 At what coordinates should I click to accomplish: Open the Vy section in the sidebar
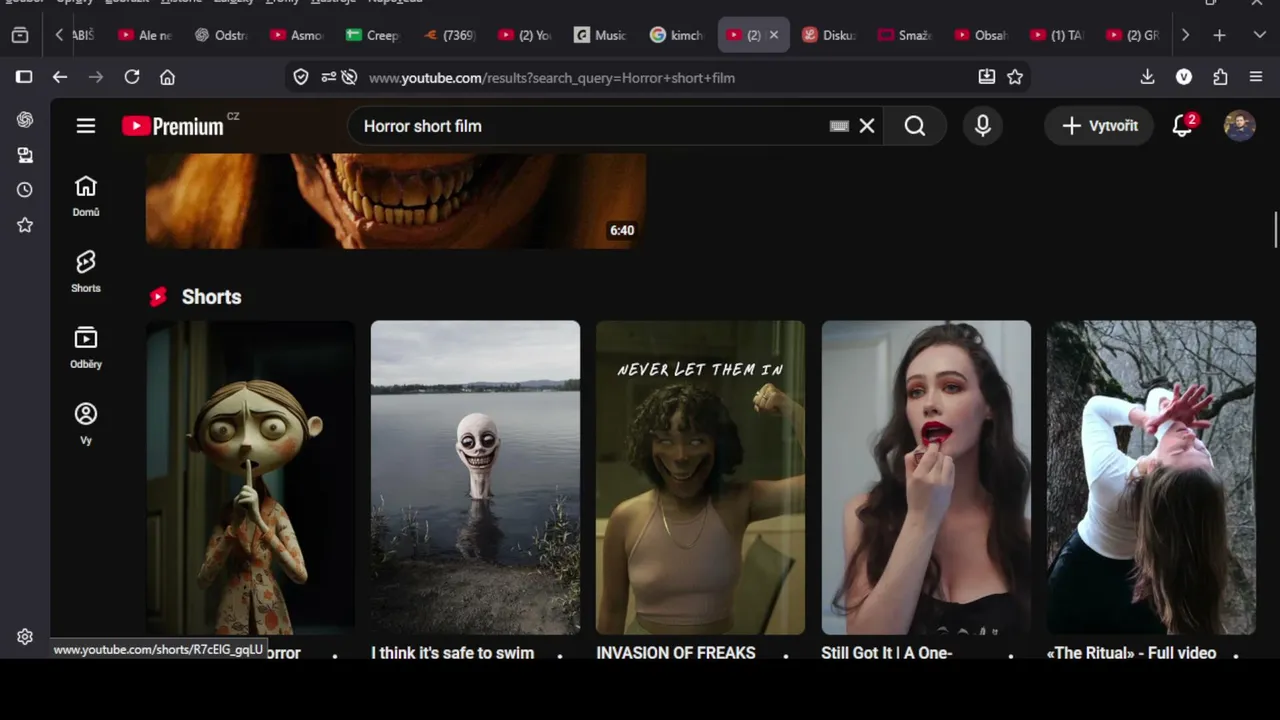[86, 424]
